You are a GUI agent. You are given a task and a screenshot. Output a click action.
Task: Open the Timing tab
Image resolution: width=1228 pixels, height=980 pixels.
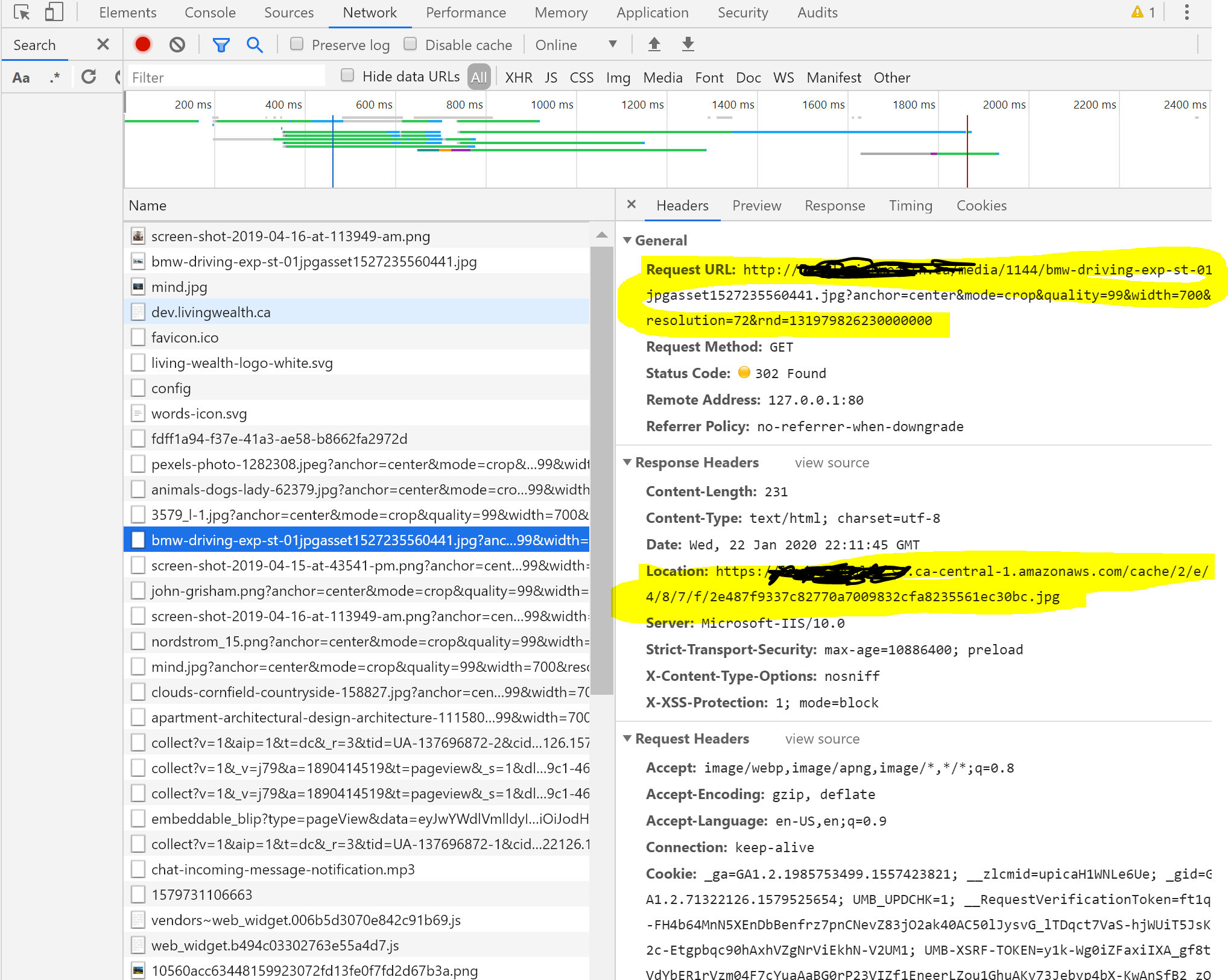tap(910, 206)
